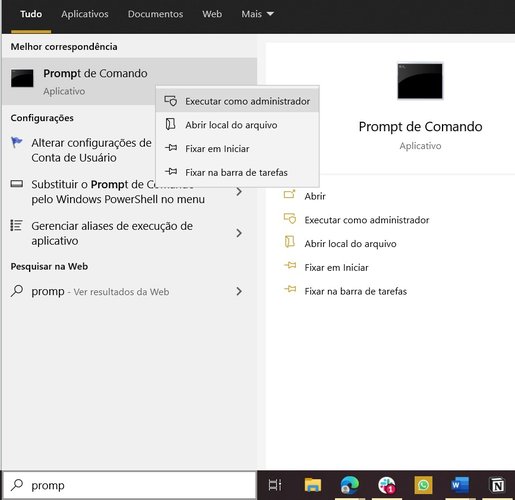The height and width of the screenshot is (500, 515).
Task: Open Microsoft Word from the taskbar
Action: click(x=460, y=485)
